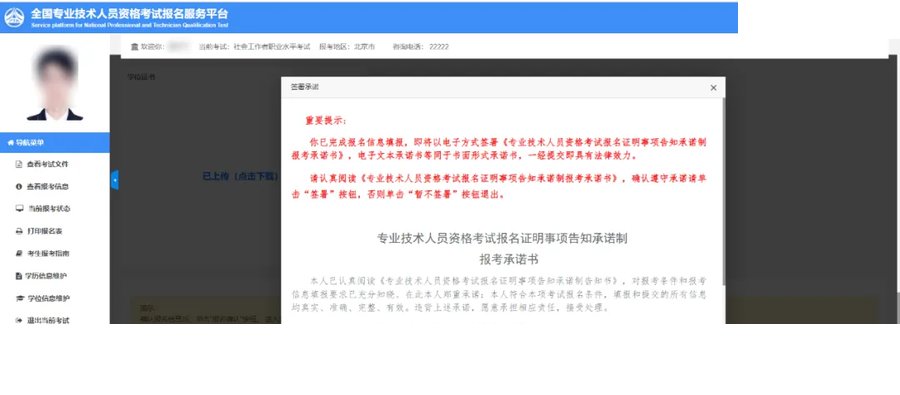The width and height of the screenshot is (900, 395).
Task: Click the candidate profile photo
Action: click(55, 84)
